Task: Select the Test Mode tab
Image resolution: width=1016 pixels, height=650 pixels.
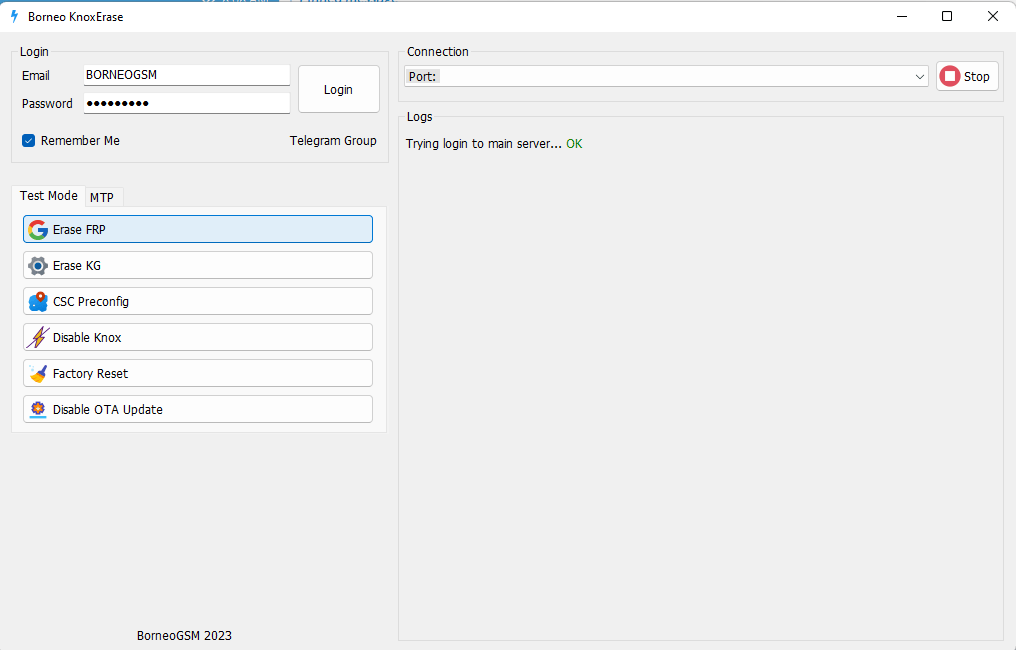Action: [48, 196]
